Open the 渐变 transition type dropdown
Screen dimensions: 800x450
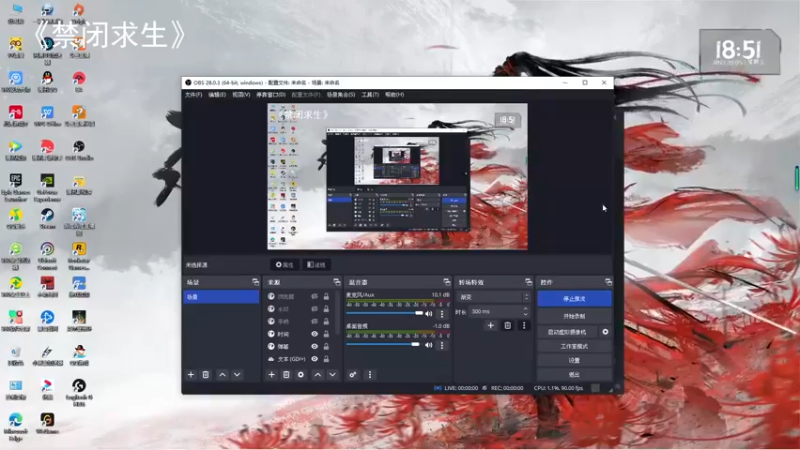[493, 297]
